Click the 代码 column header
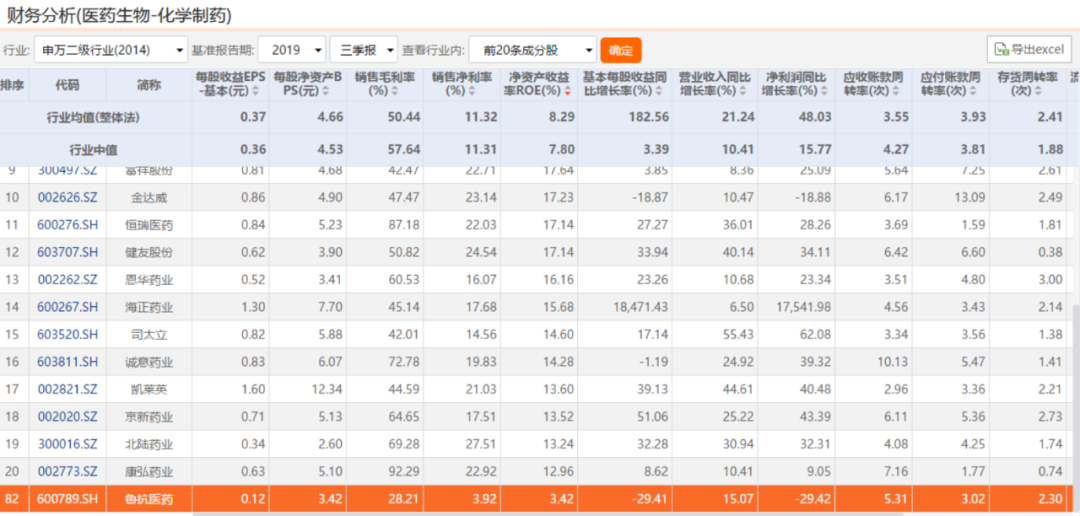1080x516 pixels. tap(68, 85)
